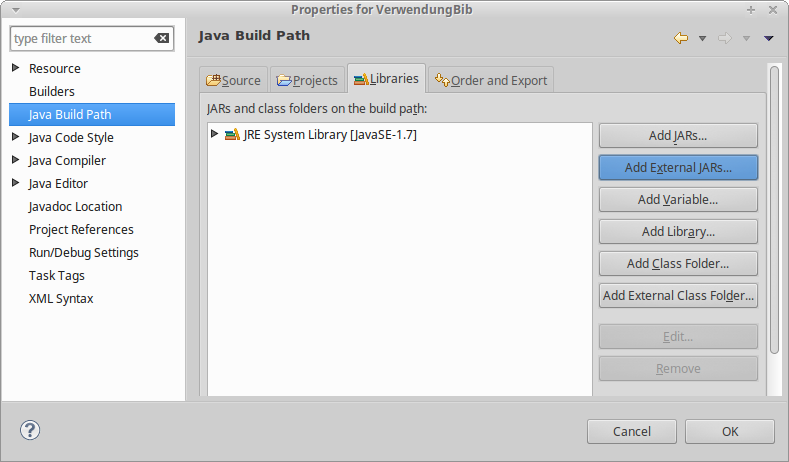
Task: Expand the Java Compiler node
Action: 15,160
